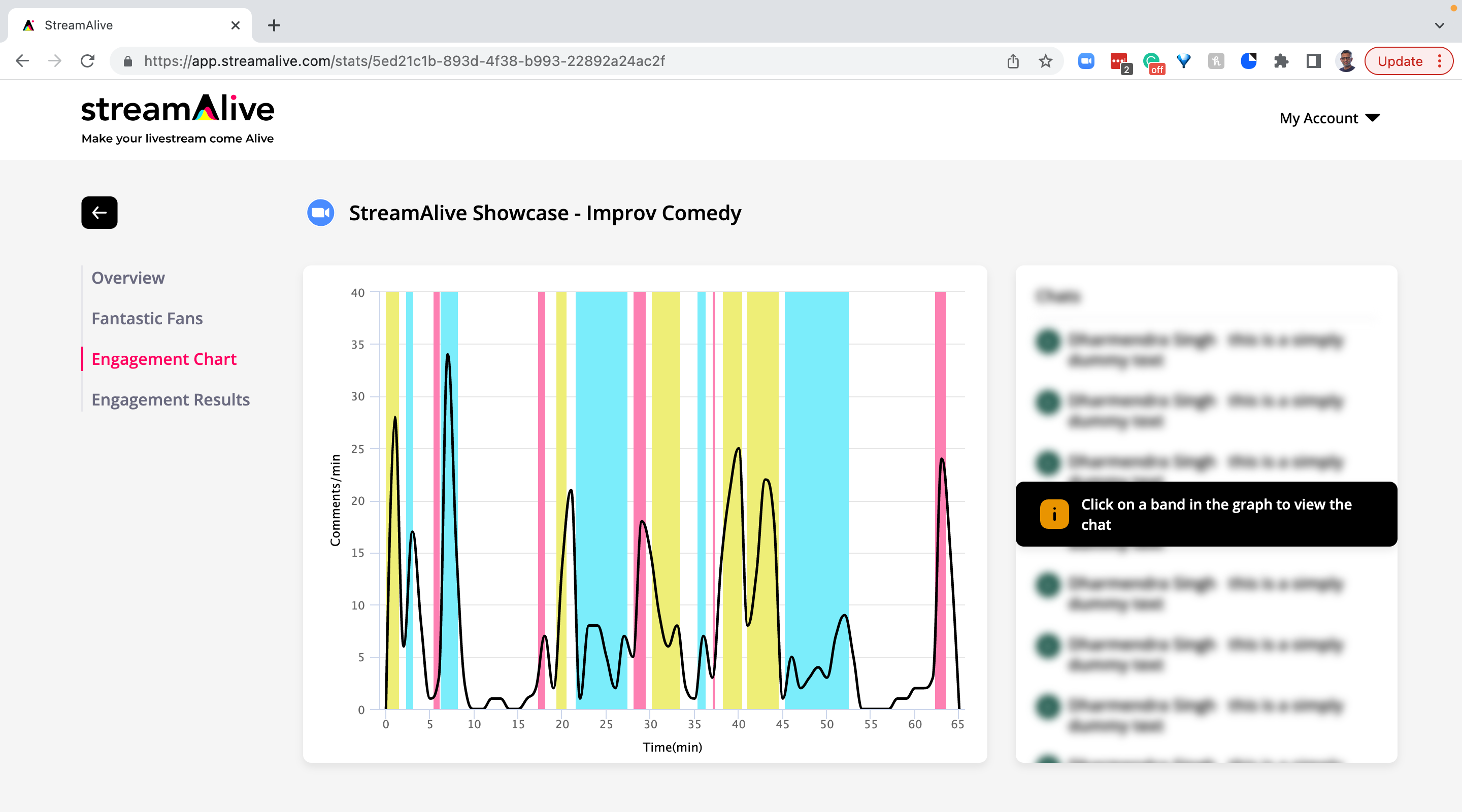Click the black back arrow button
The image size is (1462, 812).
(99, 213)
